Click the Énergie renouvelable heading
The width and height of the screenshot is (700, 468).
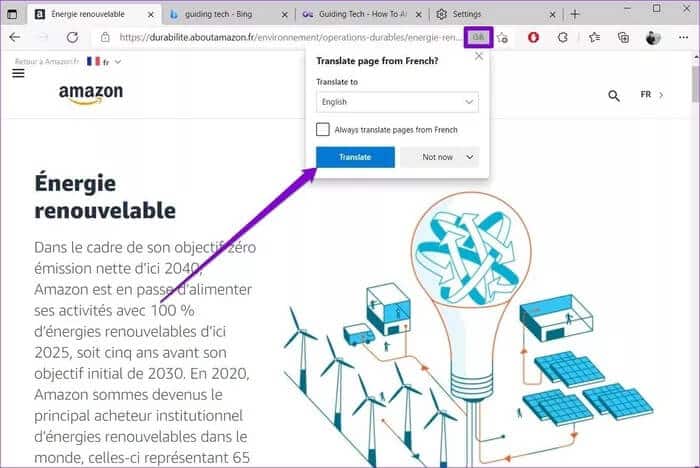105,196
